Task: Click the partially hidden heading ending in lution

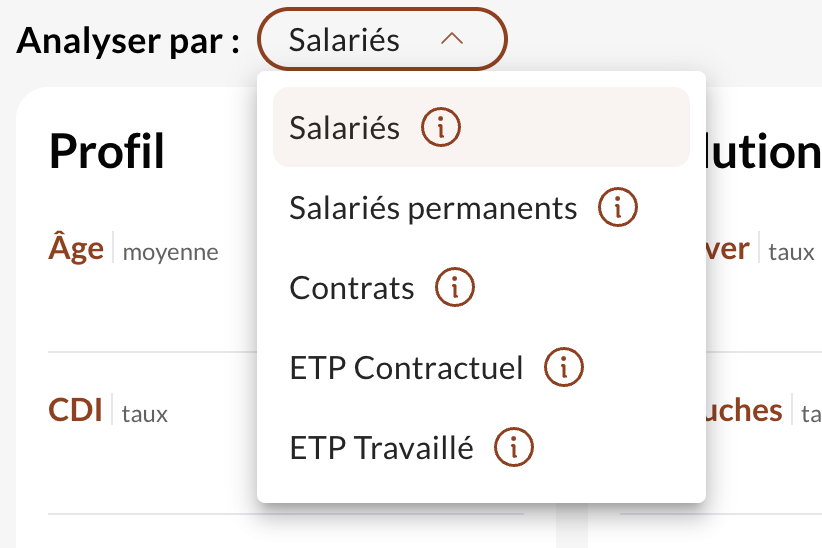Action: 764,151
